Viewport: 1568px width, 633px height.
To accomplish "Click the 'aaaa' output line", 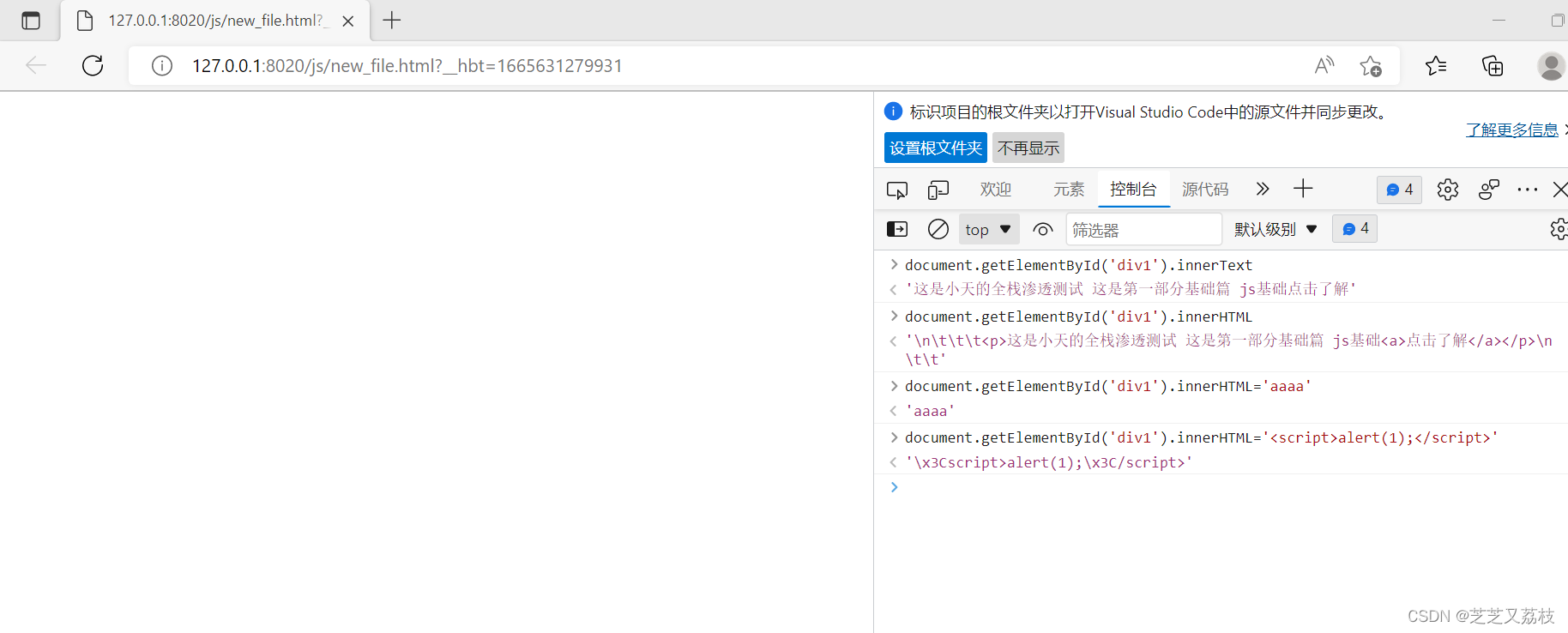I will [930, 411].
